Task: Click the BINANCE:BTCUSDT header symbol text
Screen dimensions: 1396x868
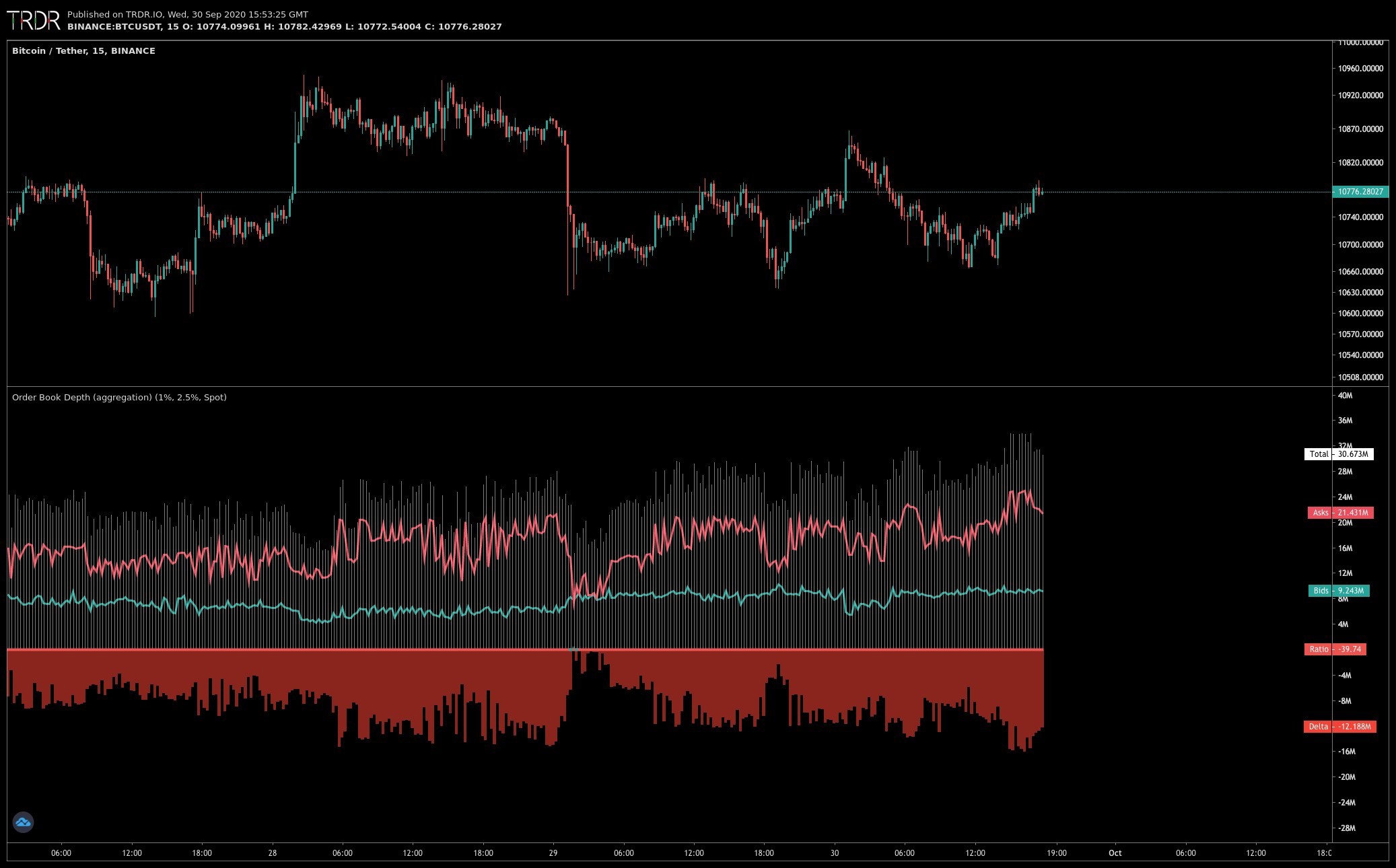Action: click(x=114, y=27)
